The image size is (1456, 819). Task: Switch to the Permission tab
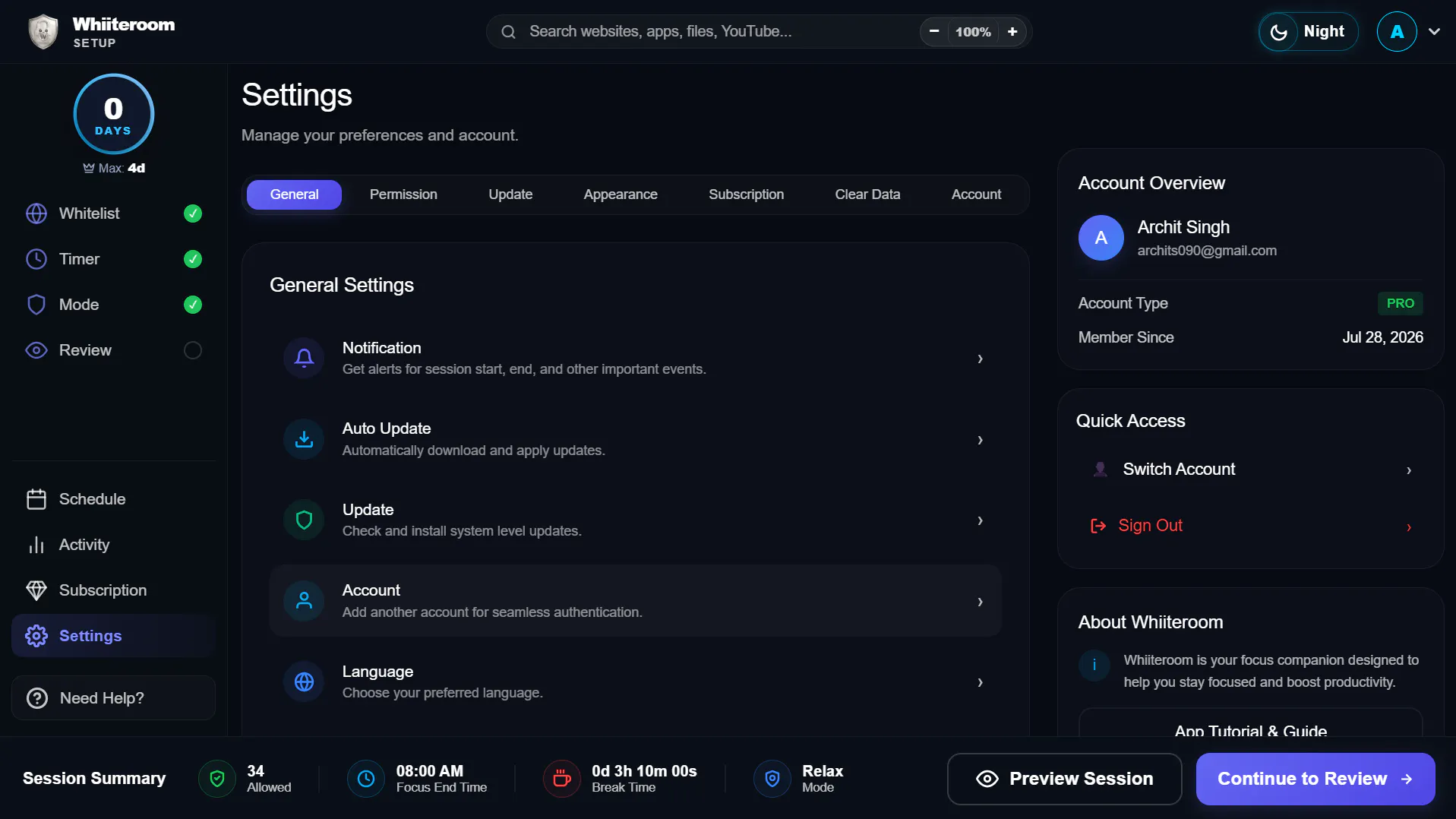pos(403,194)
